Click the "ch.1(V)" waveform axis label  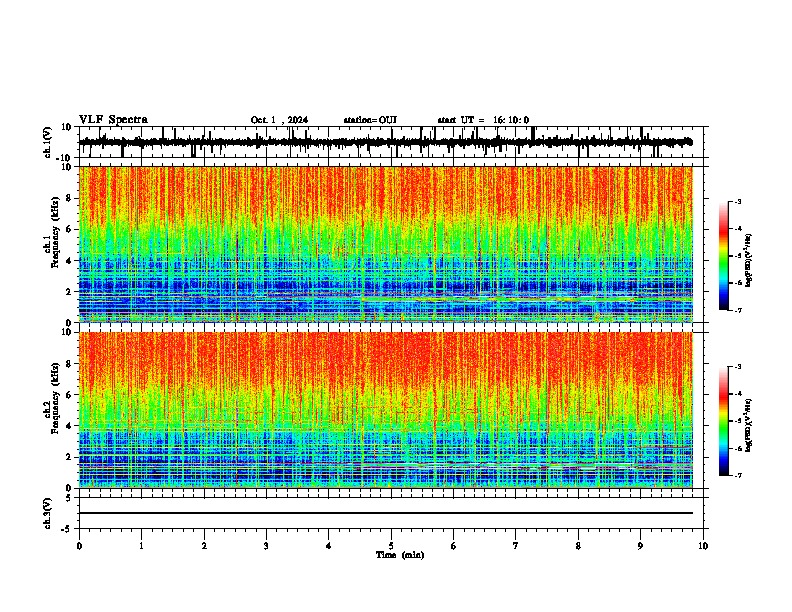pyautogui.click(x=48, y=142)
